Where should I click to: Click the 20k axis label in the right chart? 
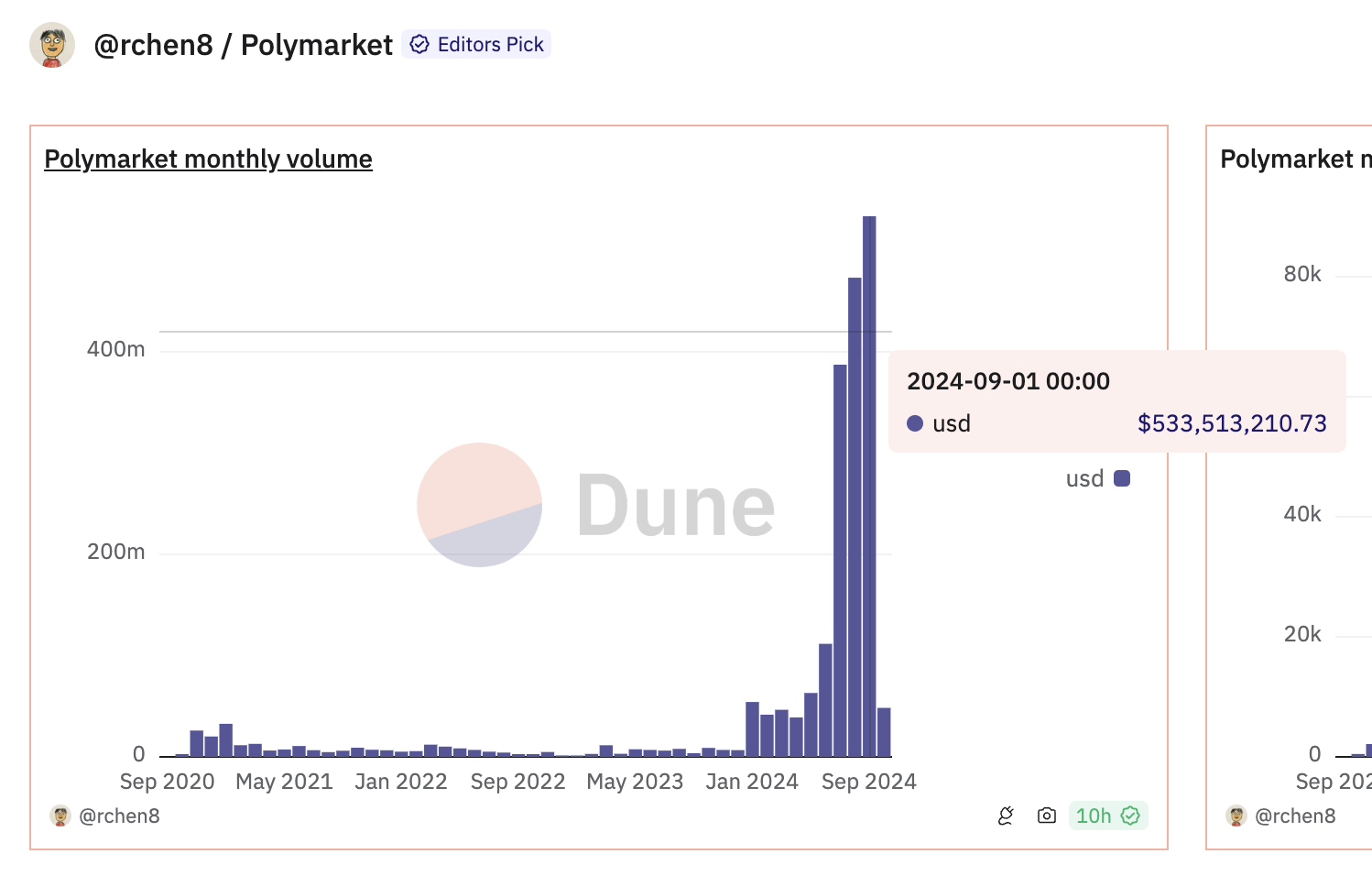(x=1302, y=634)
